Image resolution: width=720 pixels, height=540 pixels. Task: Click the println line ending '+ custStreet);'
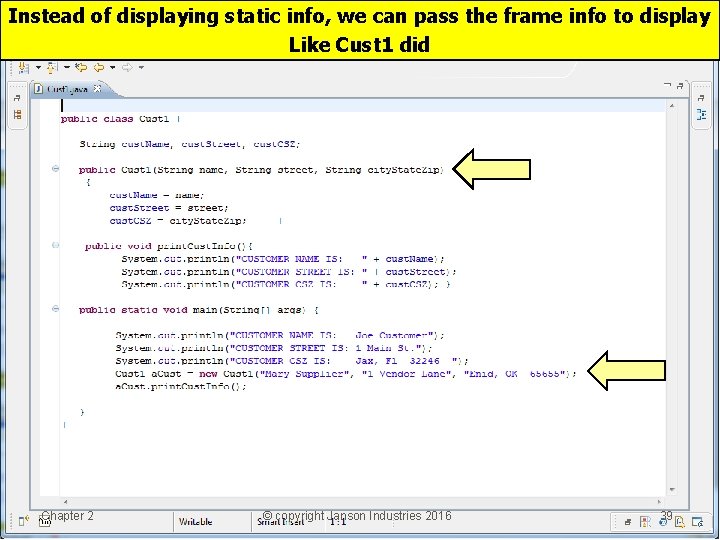[289, 272]
